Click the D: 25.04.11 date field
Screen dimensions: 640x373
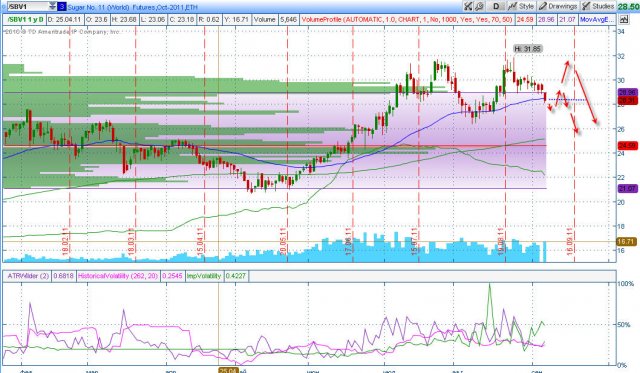[x=64, y=19]
